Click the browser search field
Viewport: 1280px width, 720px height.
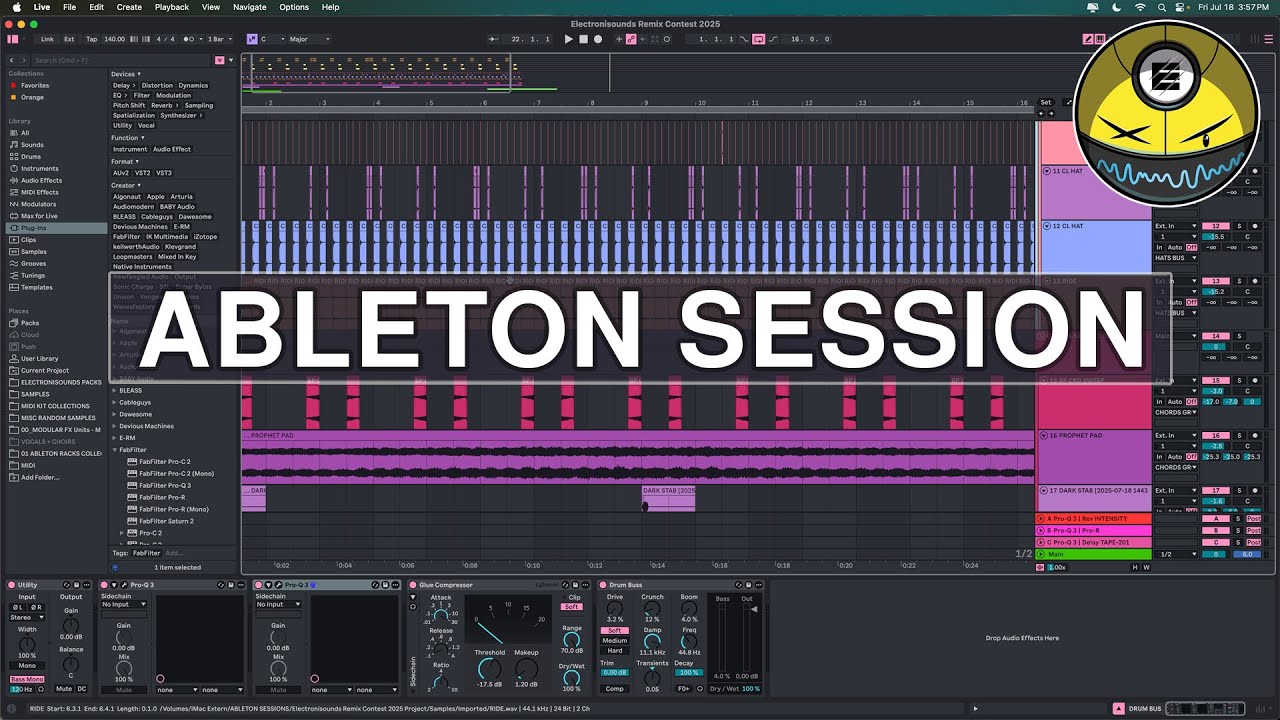coord(120,60)
